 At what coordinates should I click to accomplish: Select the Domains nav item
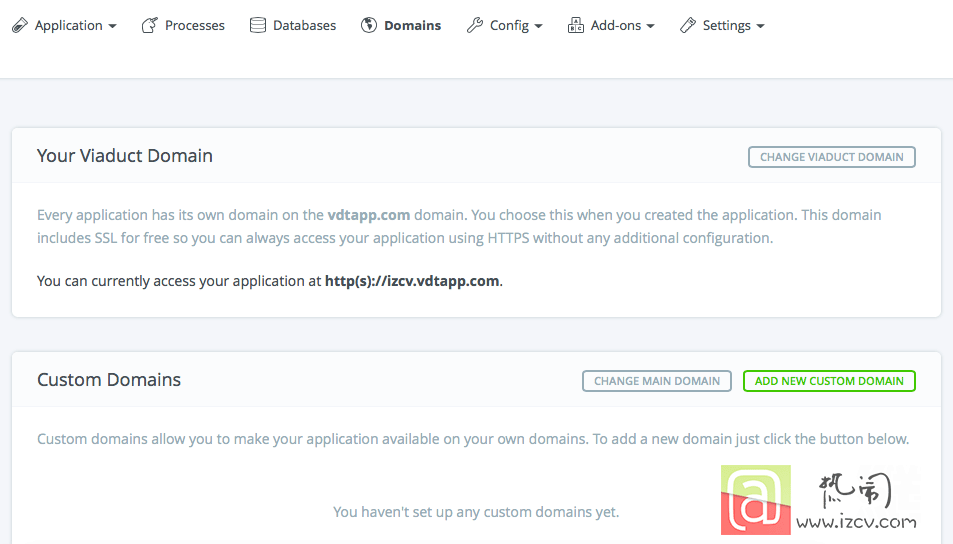pos(413,26)
